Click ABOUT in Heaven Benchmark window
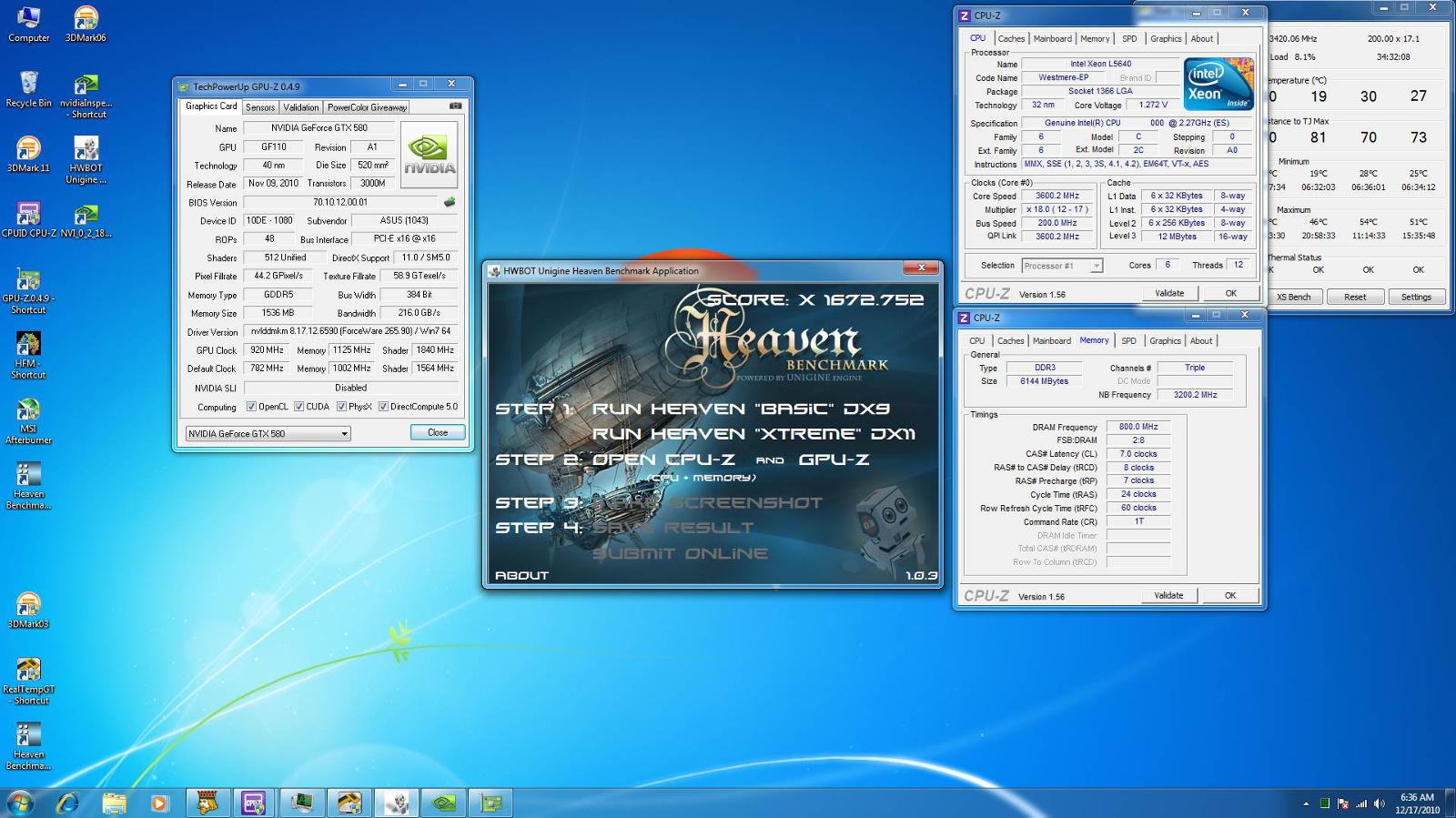Screen dimensions: 1456x818 (521, 575)
